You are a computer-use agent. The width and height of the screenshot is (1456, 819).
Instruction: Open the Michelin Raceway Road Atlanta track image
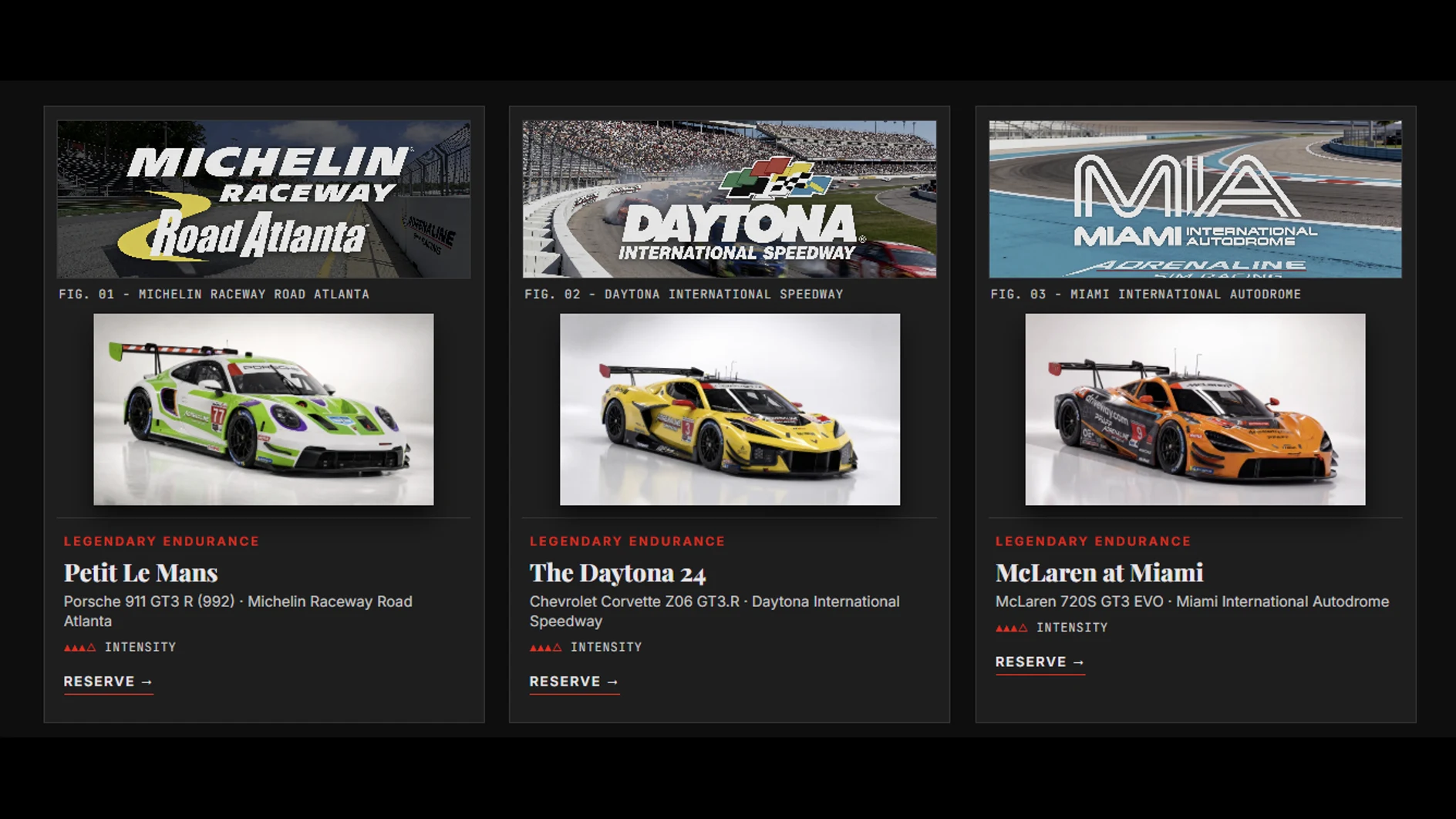click(264, 199)
